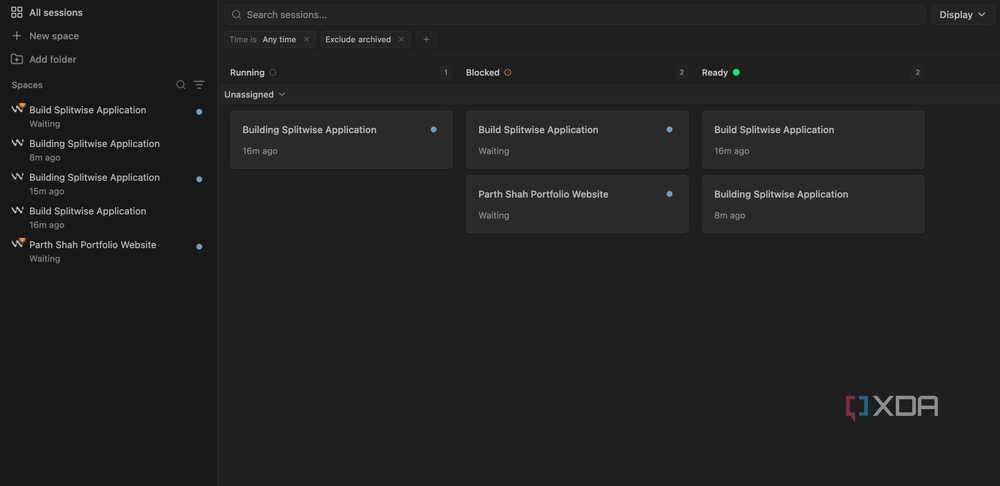The height and width of the screenshot is (486, 1000).
Task: Click the Running column status icon
Action: [273, 73]
